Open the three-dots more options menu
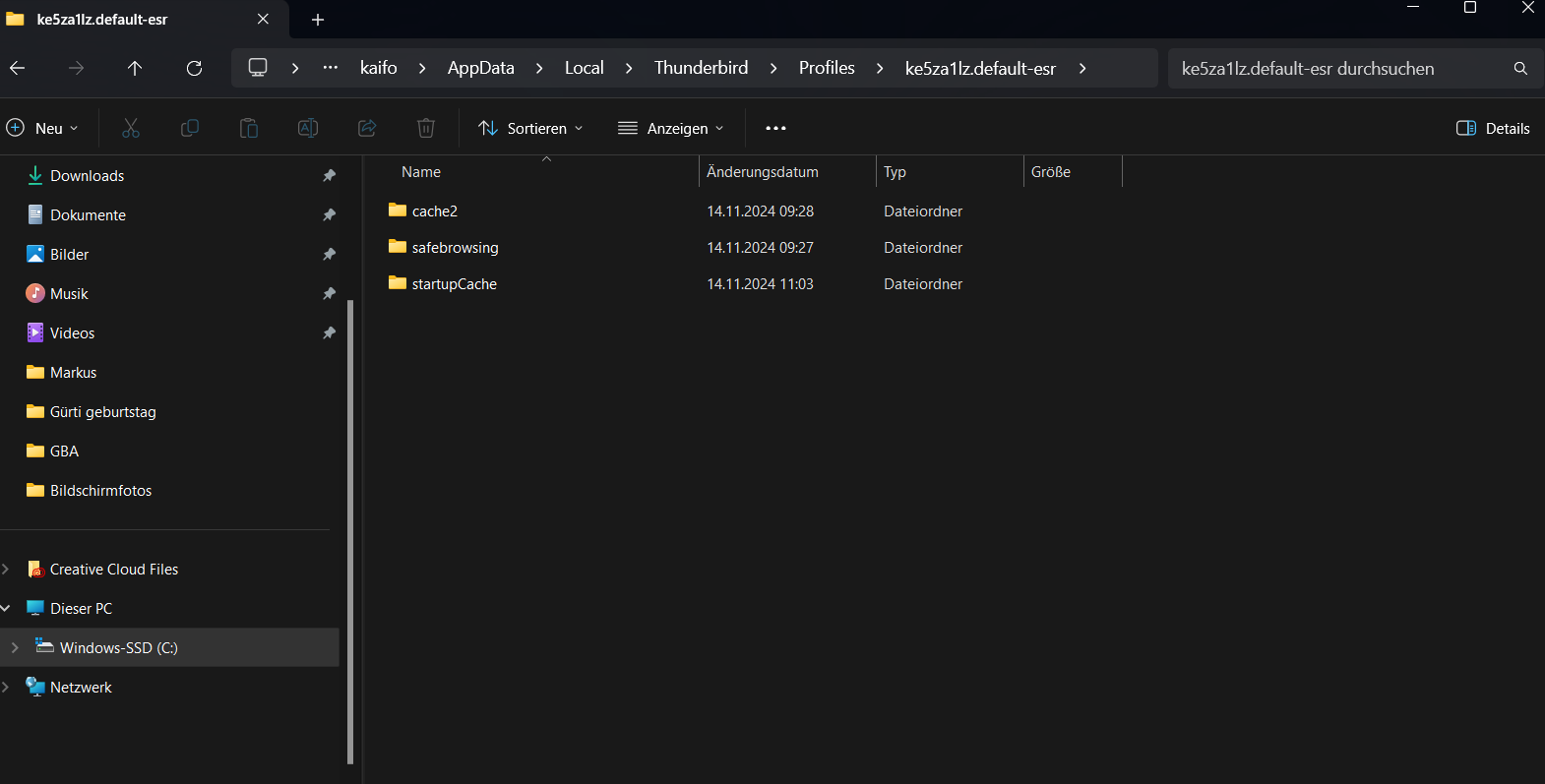 775,128
